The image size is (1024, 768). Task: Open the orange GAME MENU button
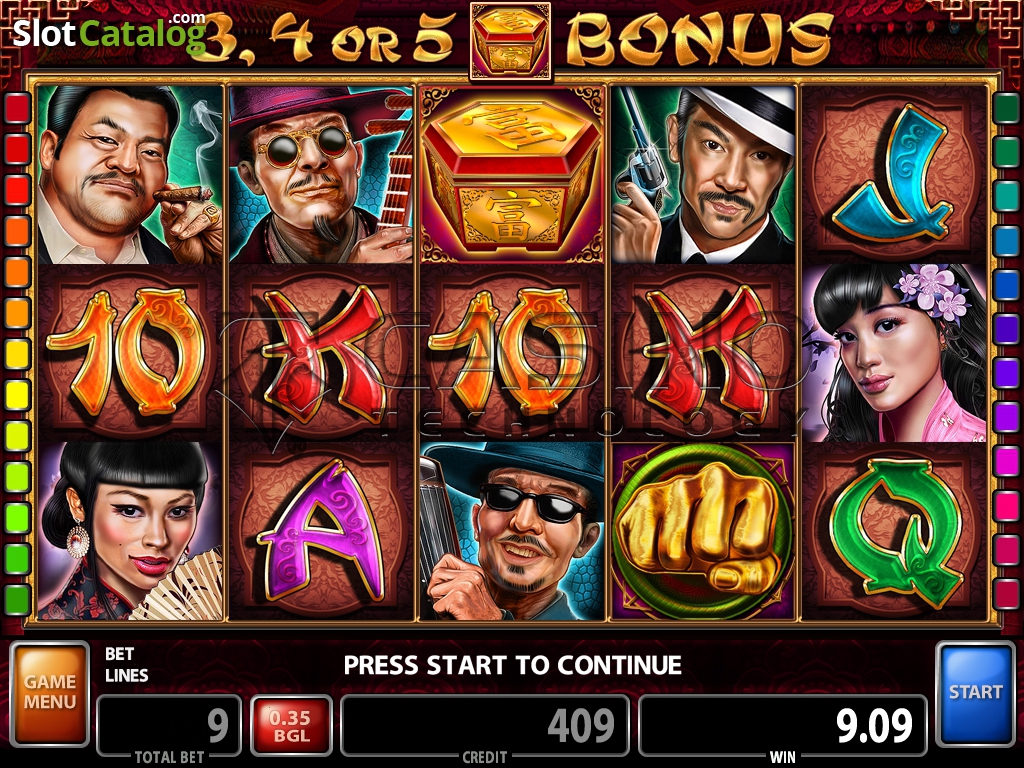coord(50,694)
